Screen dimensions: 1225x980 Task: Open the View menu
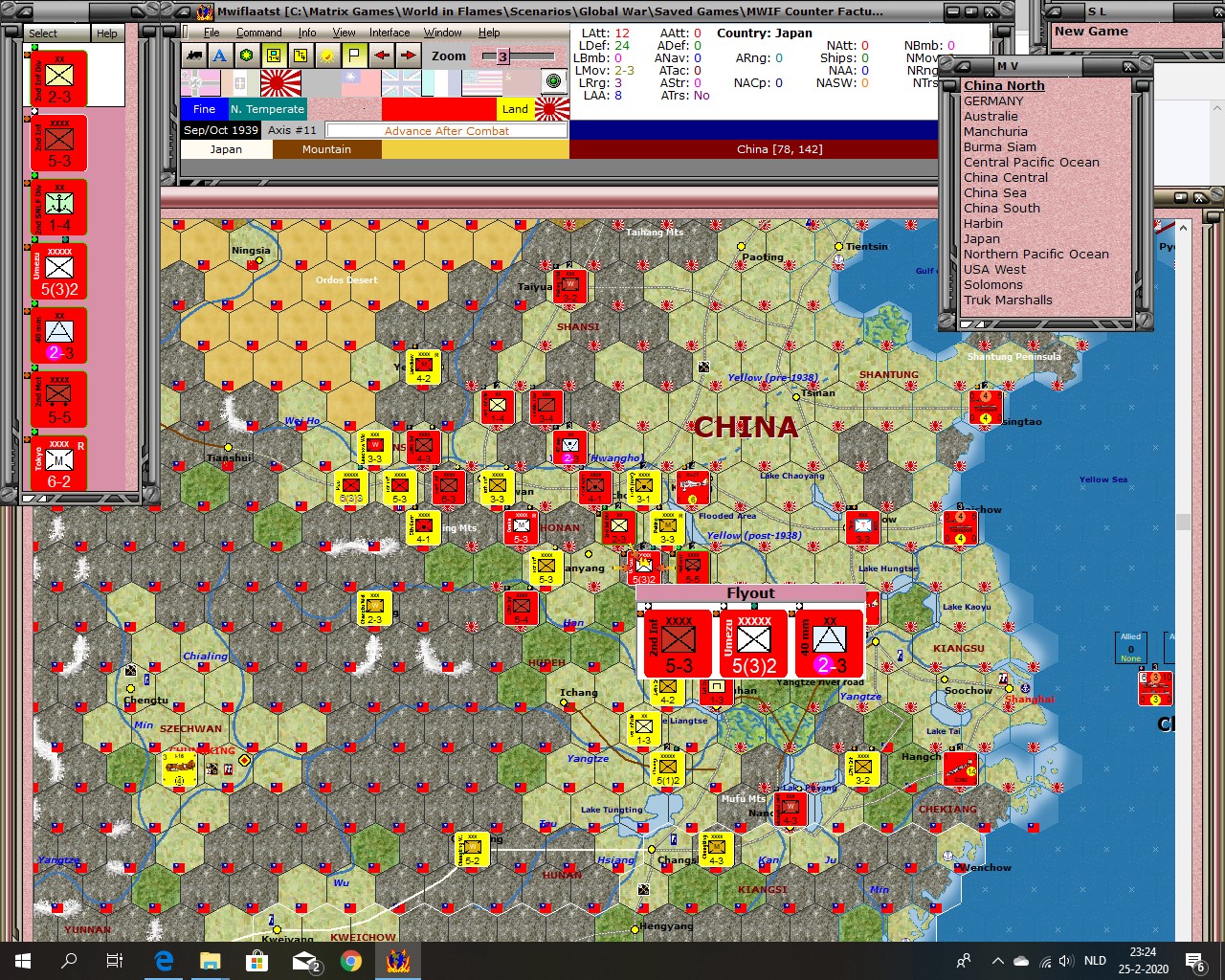[344, 33]
